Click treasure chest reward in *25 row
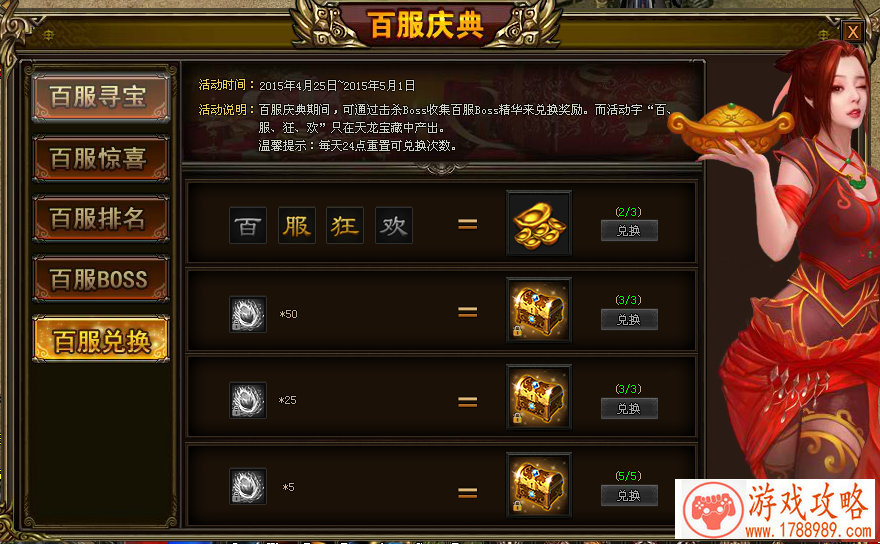The height and width of the screenshot is (544, 880). point(539,397)
